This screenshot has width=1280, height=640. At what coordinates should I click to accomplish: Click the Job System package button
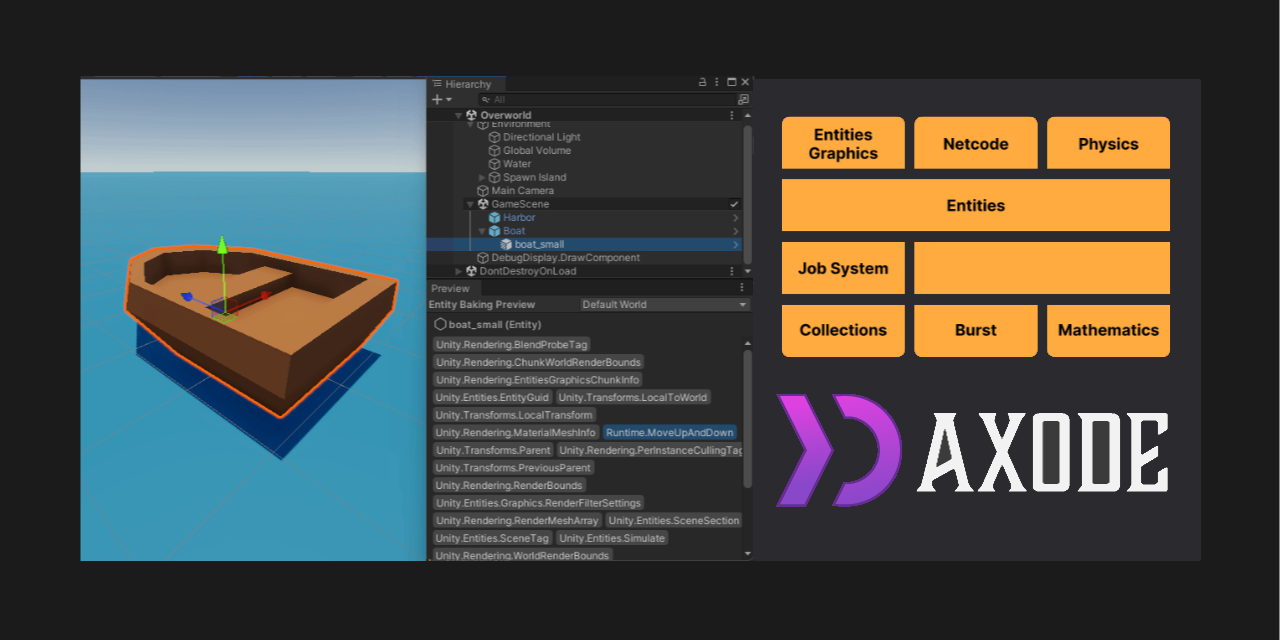pos(843,267)
